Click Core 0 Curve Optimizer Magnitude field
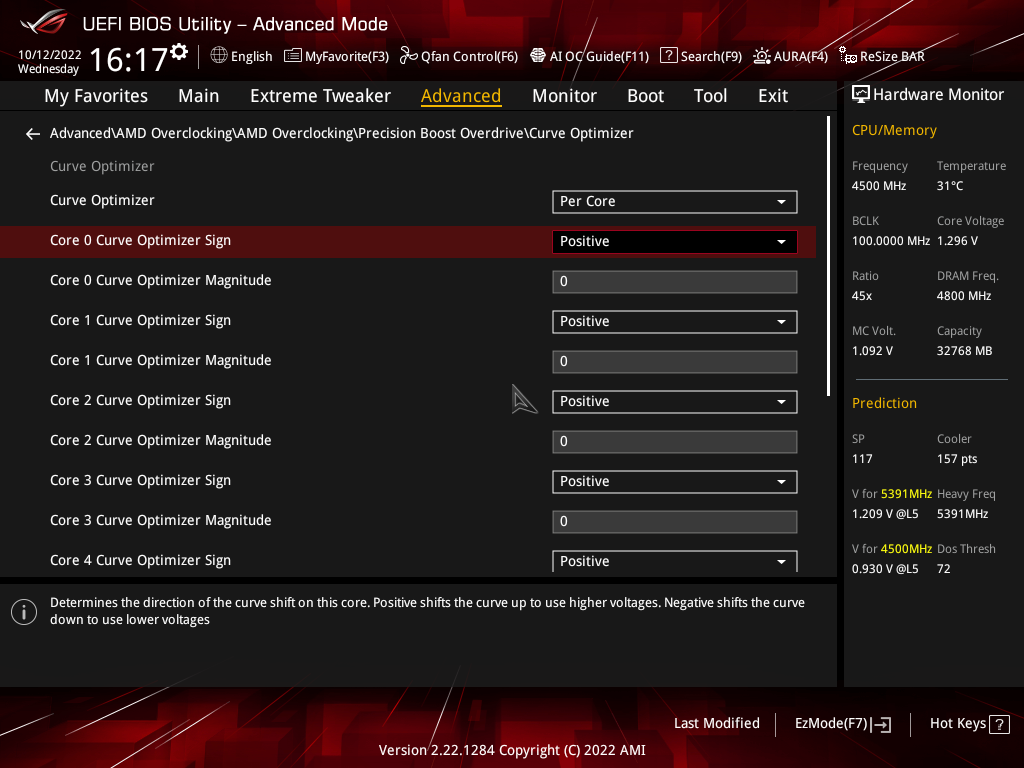The image size is (1024, 768). 675,281
